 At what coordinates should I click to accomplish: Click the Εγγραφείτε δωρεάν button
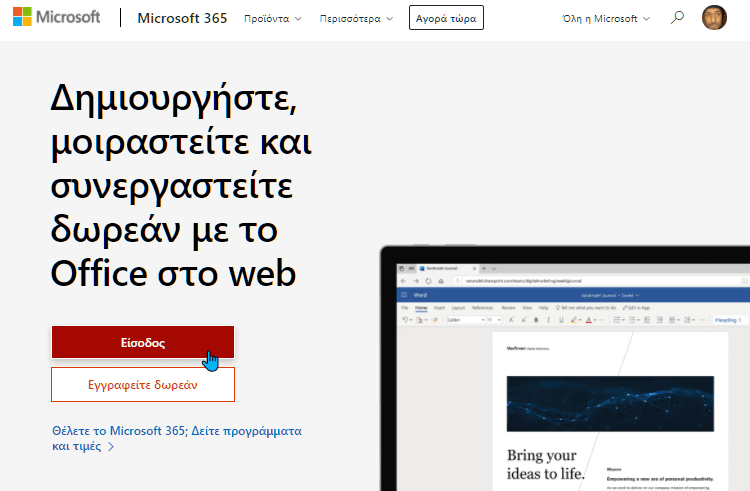click(x=143, y=385)
